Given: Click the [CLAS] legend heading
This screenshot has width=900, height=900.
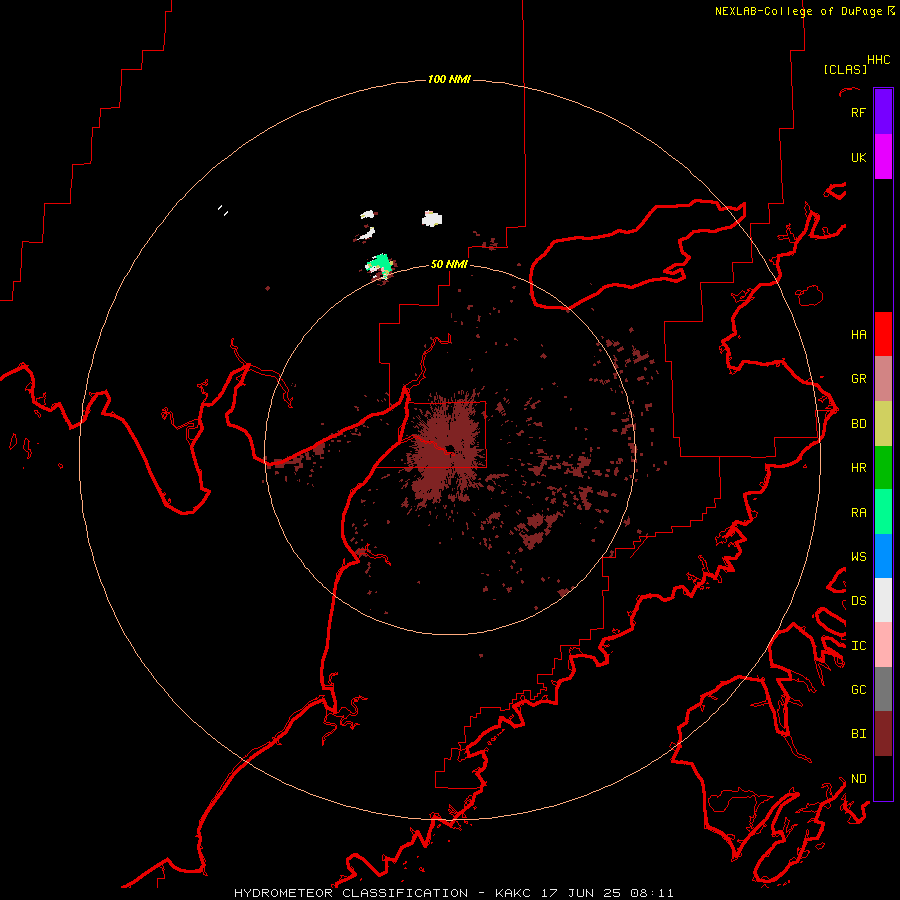Looking at the screenshot, I should point(845,69).
